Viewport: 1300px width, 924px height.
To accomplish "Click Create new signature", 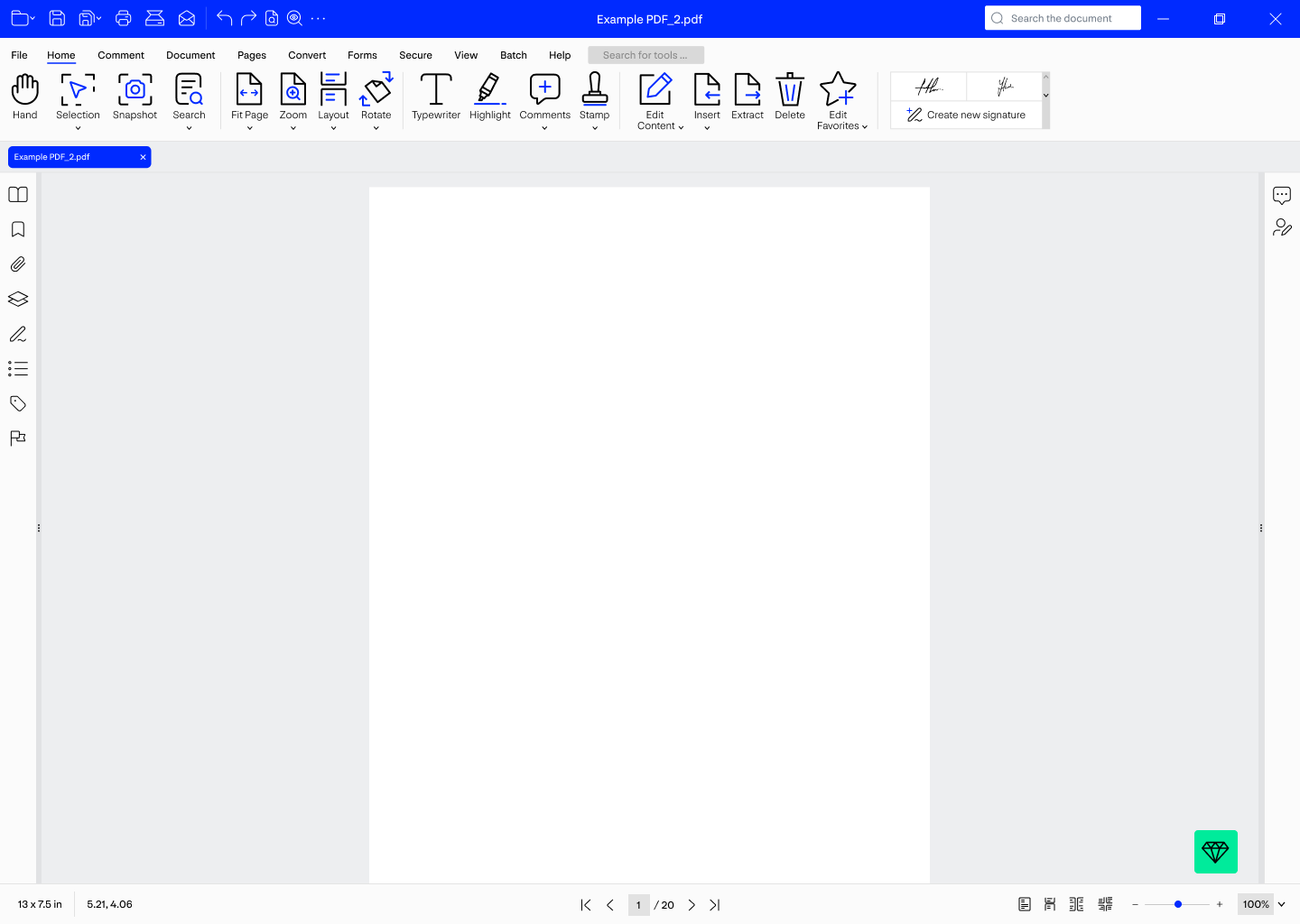I will click(966, 115).
